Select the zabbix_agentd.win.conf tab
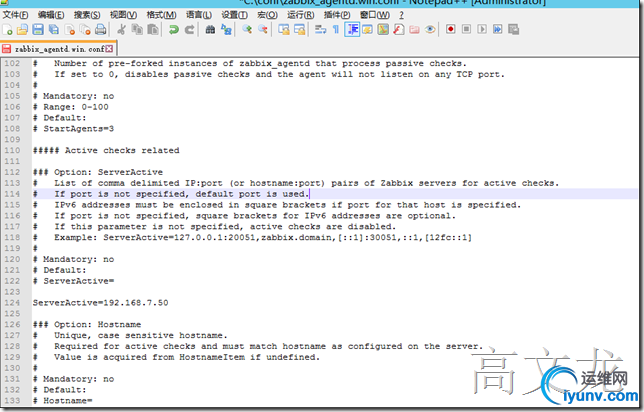Image resolution: width=644 pixels, height=412 pixels. pos(59,49)
